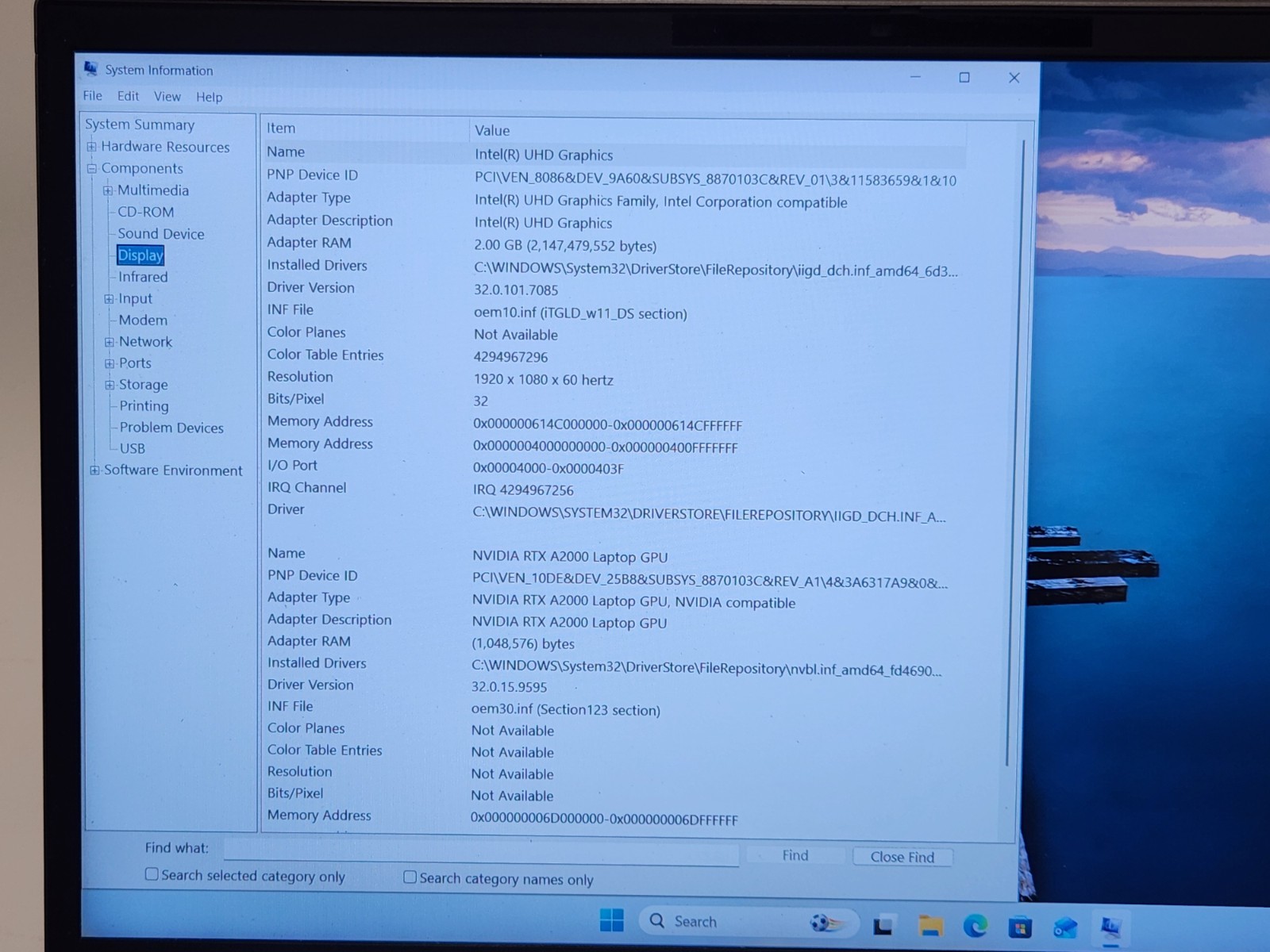Image resolution: width=1270 pixels, height=952 pixels.
Task: Click the Intel Corporation compatible Adapter Type value
Action: coord(660,202)
